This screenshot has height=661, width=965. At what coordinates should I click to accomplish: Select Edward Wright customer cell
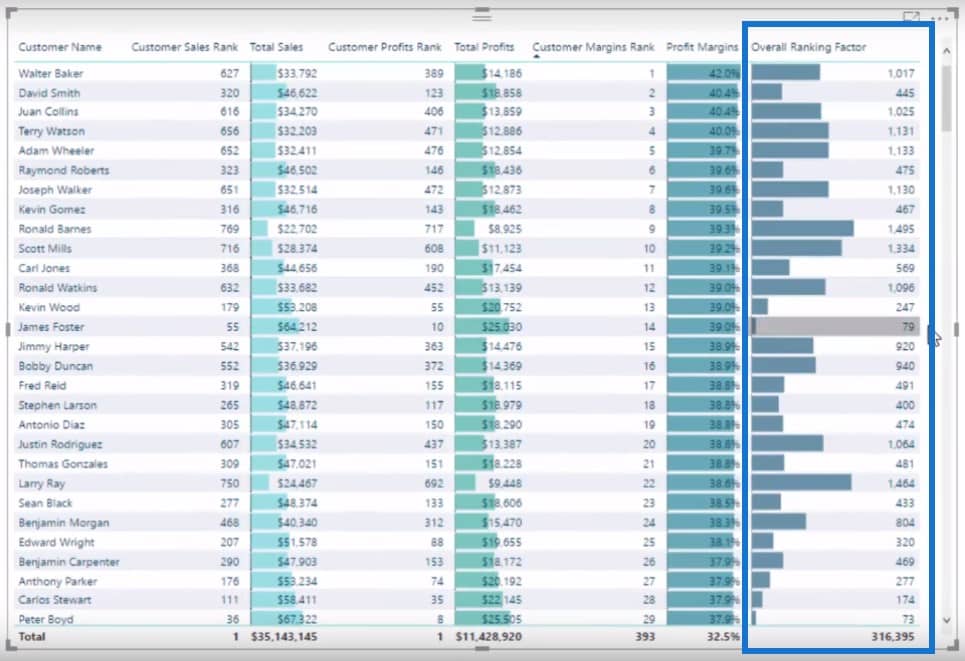(56, 542)
